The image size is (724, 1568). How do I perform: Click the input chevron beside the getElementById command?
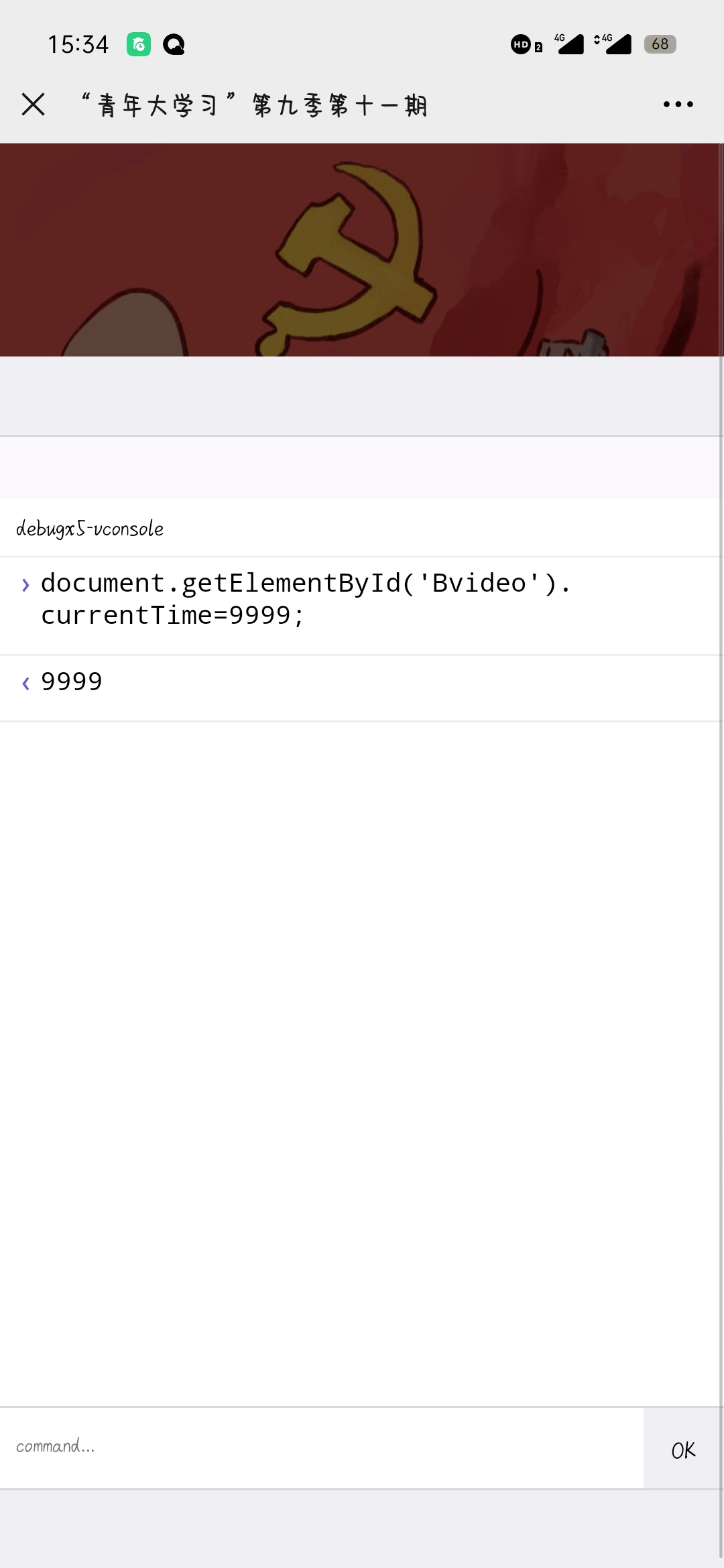pos(25,585)
